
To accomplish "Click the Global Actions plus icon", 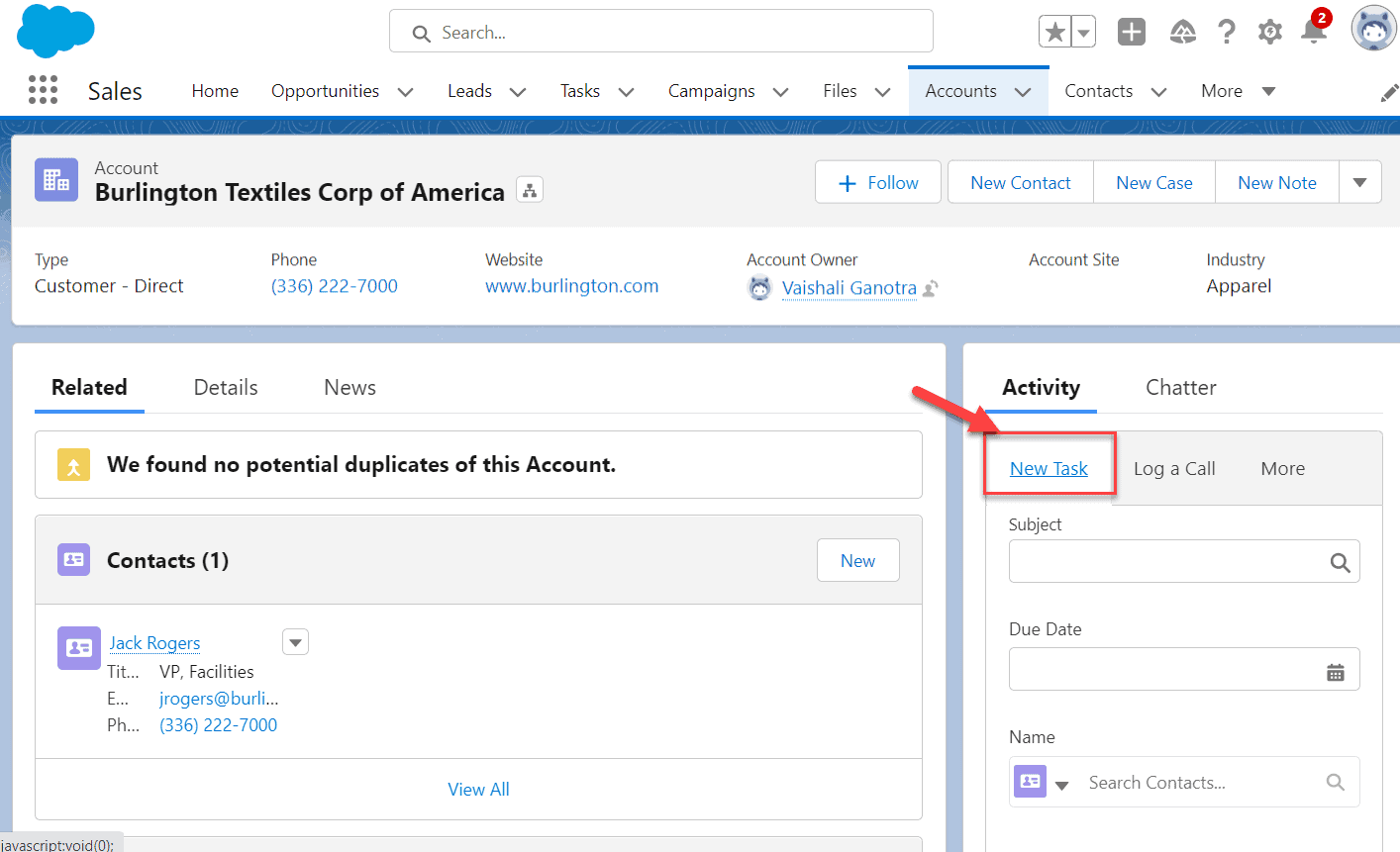I will click(x=1131, y=32).
